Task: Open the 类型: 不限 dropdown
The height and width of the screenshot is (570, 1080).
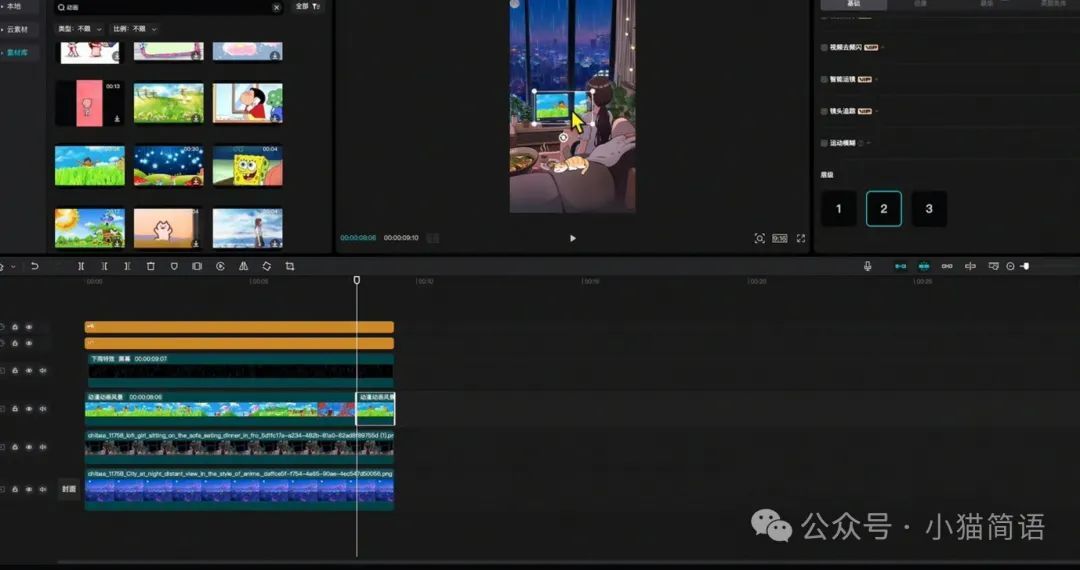Action: coord(80,29)
